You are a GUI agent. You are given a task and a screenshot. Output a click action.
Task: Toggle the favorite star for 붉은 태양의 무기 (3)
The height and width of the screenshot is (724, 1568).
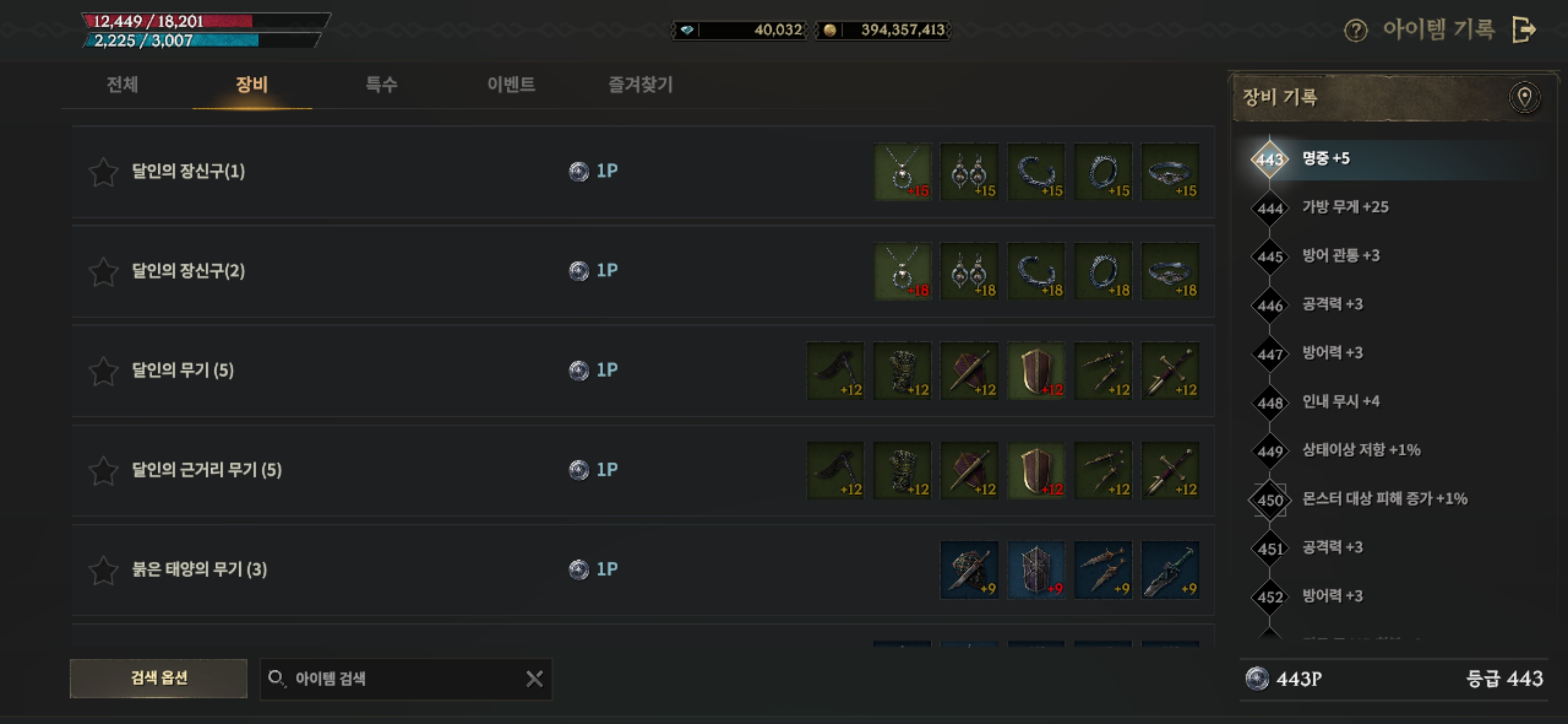click(104, 569)
